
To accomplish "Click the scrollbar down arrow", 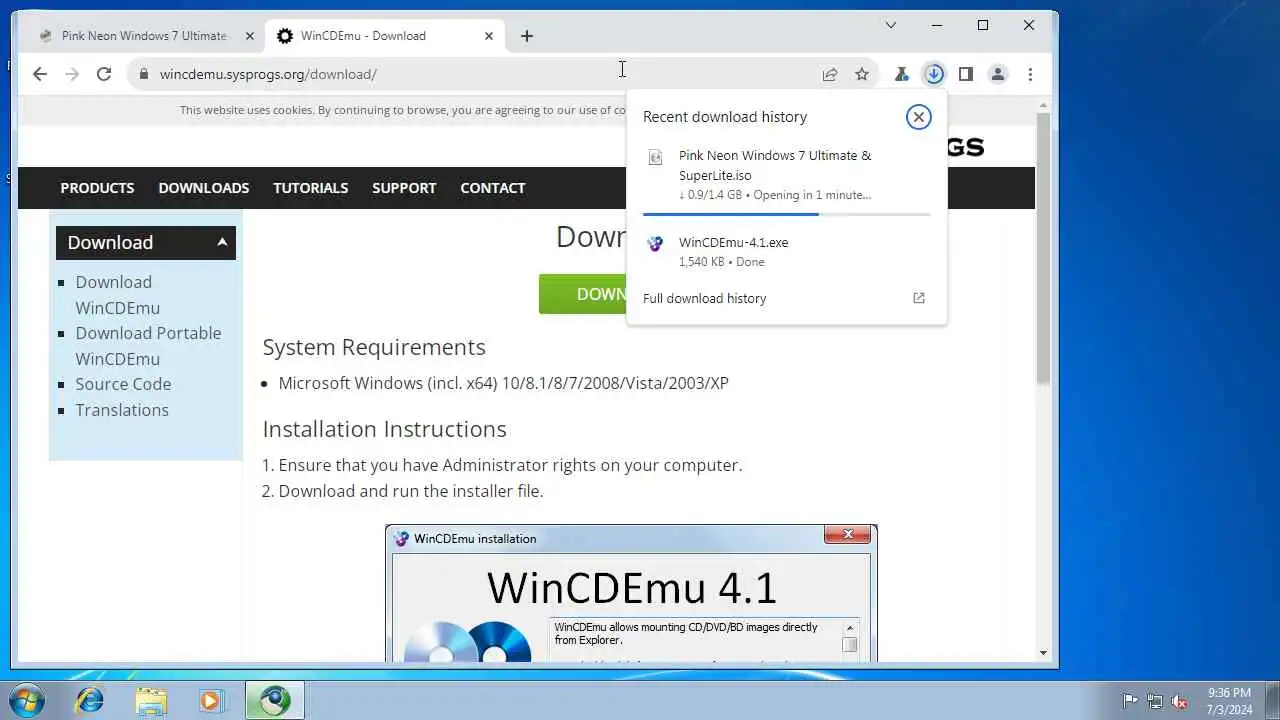I will [x=1043, y=653].
